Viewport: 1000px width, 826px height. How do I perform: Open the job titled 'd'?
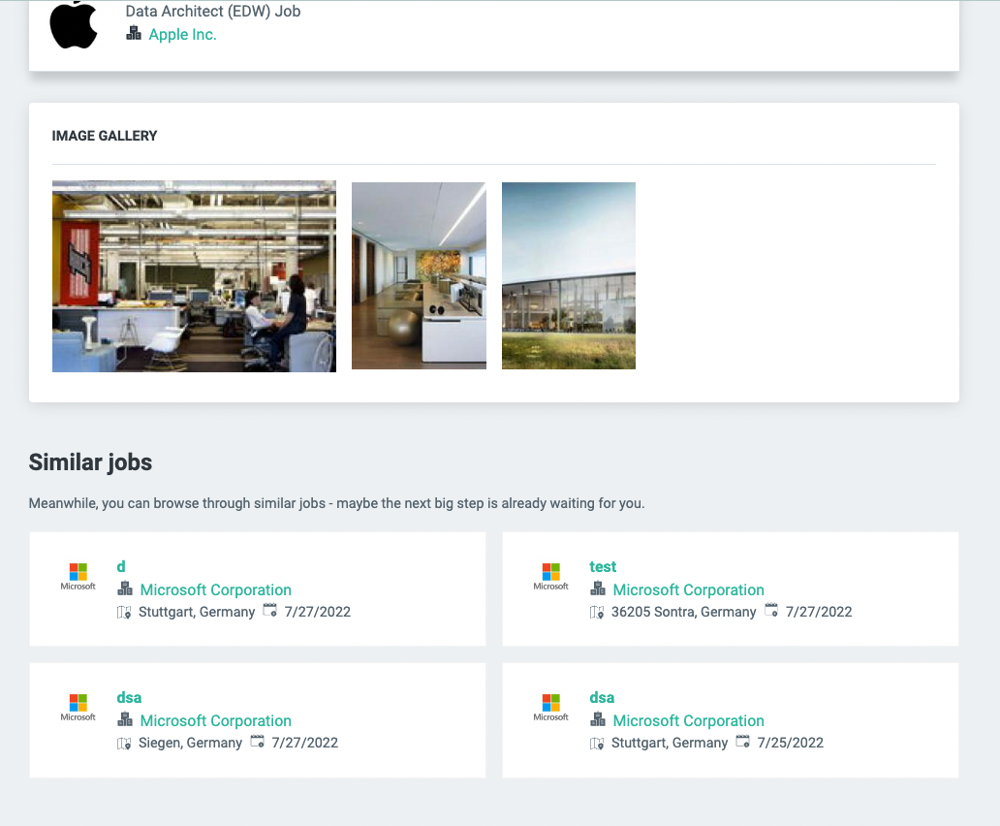point(121,567)
